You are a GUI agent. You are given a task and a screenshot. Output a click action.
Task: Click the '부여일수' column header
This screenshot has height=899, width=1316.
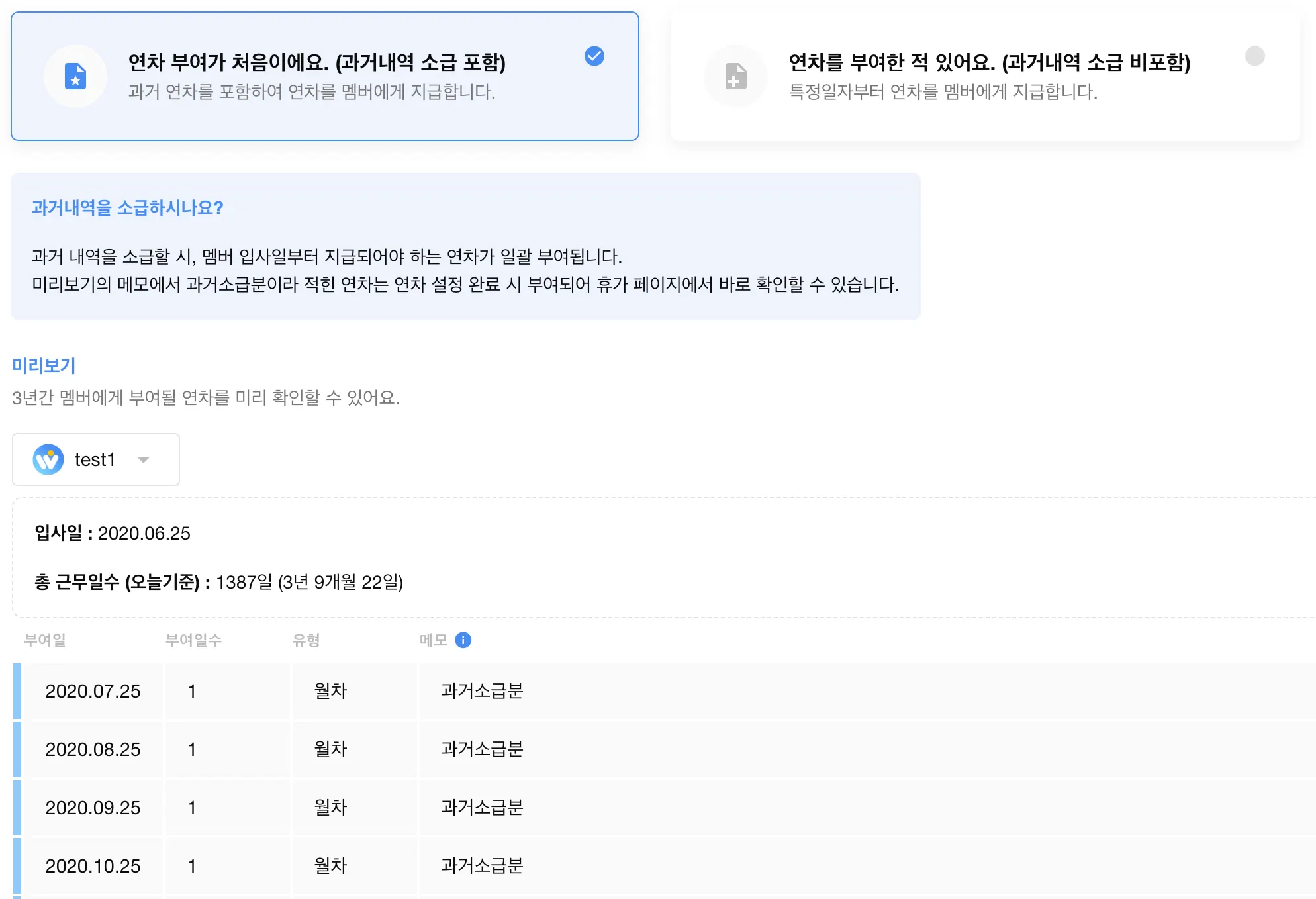(193, 640)
